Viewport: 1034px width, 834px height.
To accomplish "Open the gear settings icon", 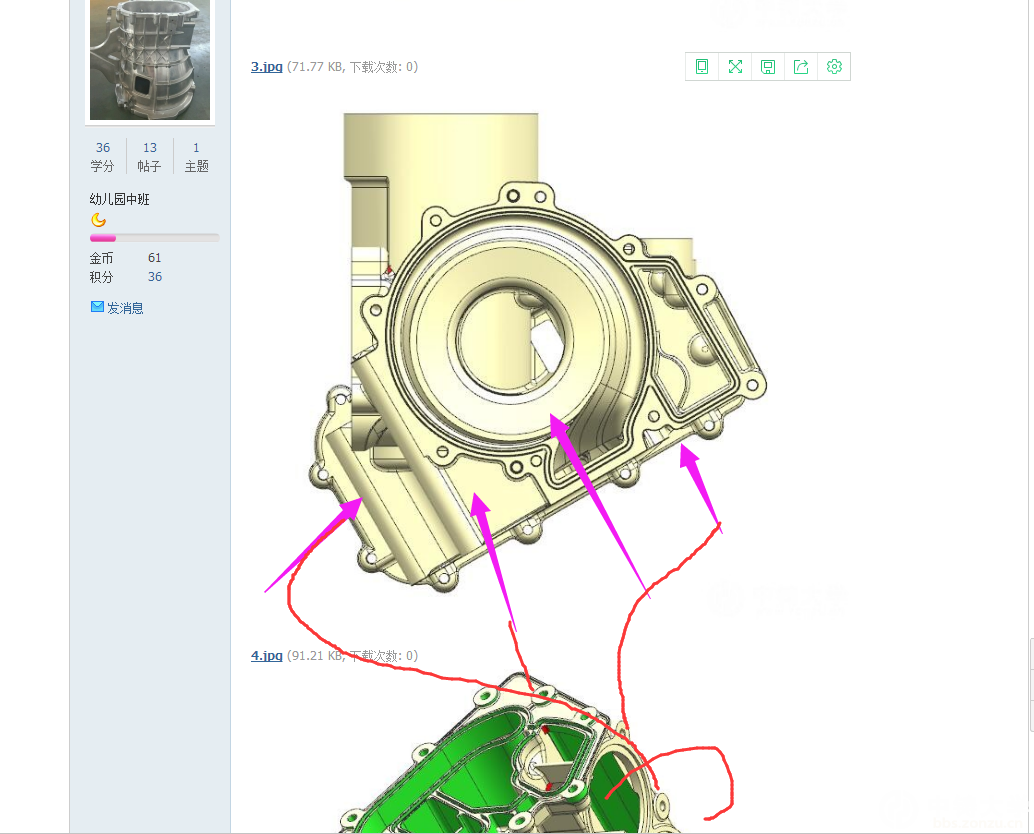I will [834, 67].
